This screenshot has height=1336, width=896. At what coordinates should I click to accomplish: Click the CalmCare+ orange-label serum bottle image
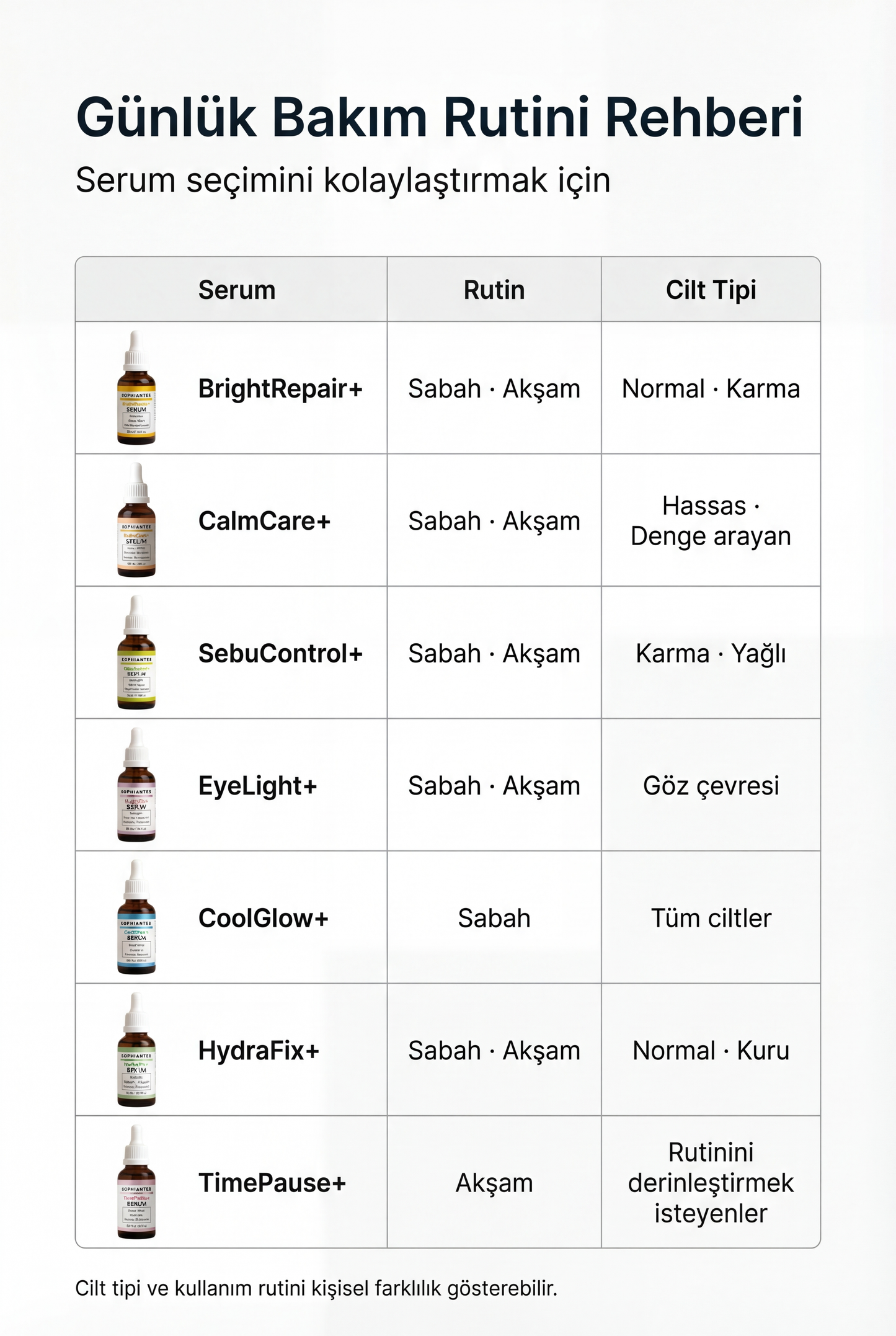(136, 520)
